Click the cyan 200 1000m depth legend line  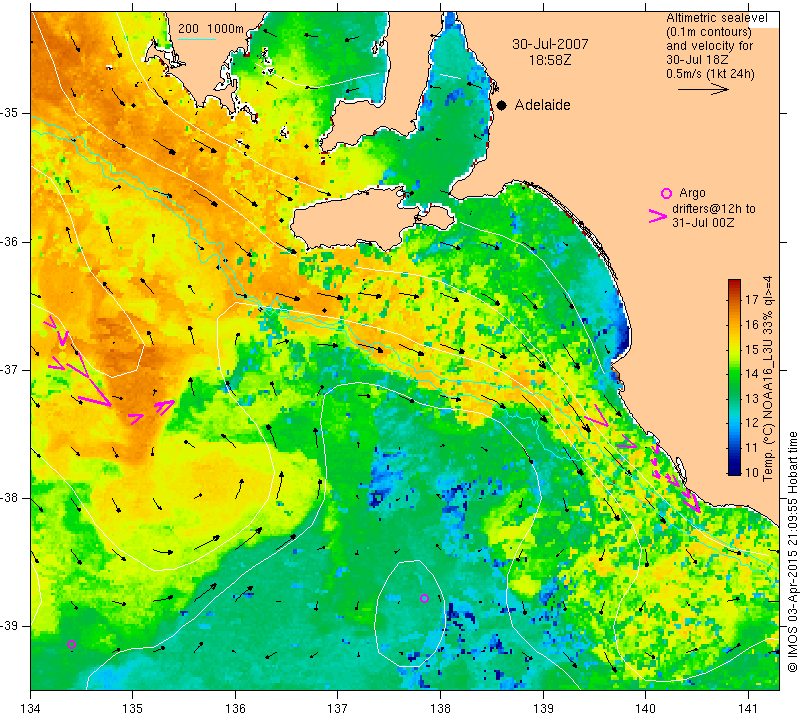197,39
